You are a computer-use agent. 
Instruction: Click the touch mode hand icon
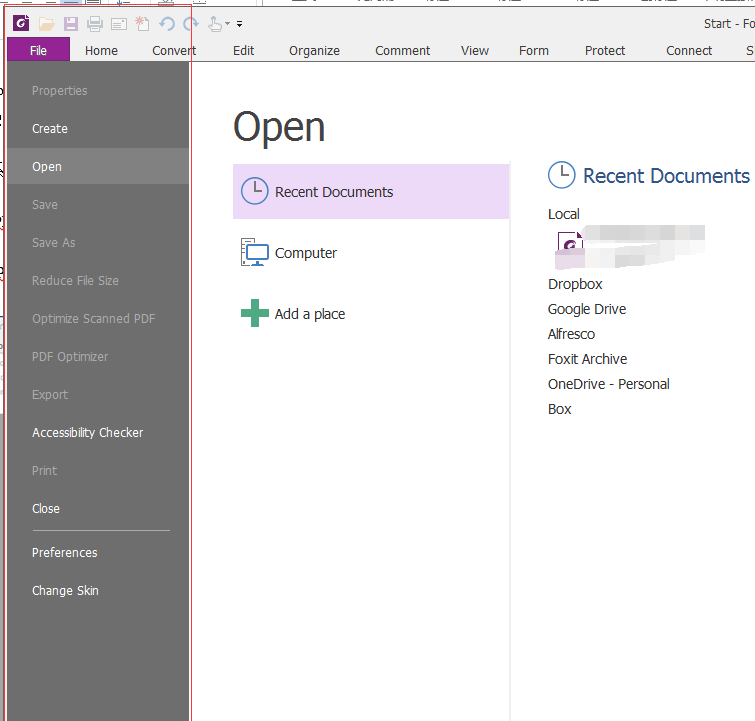[x=214, y=23]
